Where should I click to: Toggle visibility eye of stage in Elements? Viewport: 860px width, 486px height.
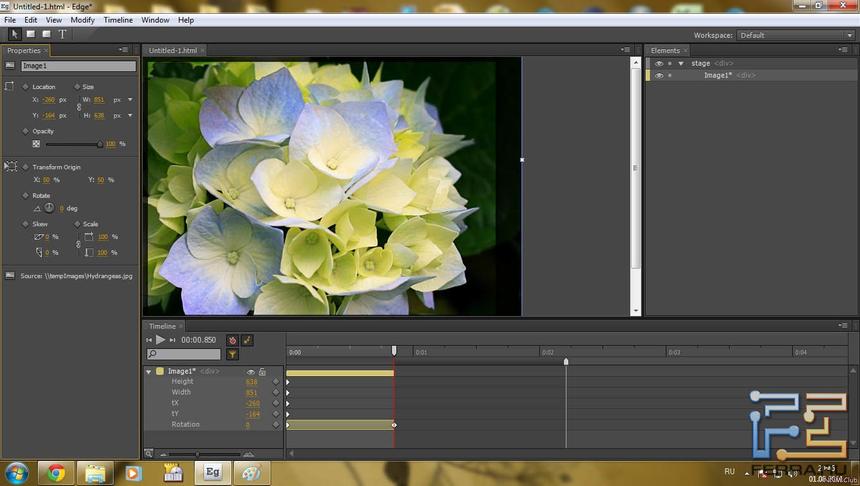[x=659, y=64]
